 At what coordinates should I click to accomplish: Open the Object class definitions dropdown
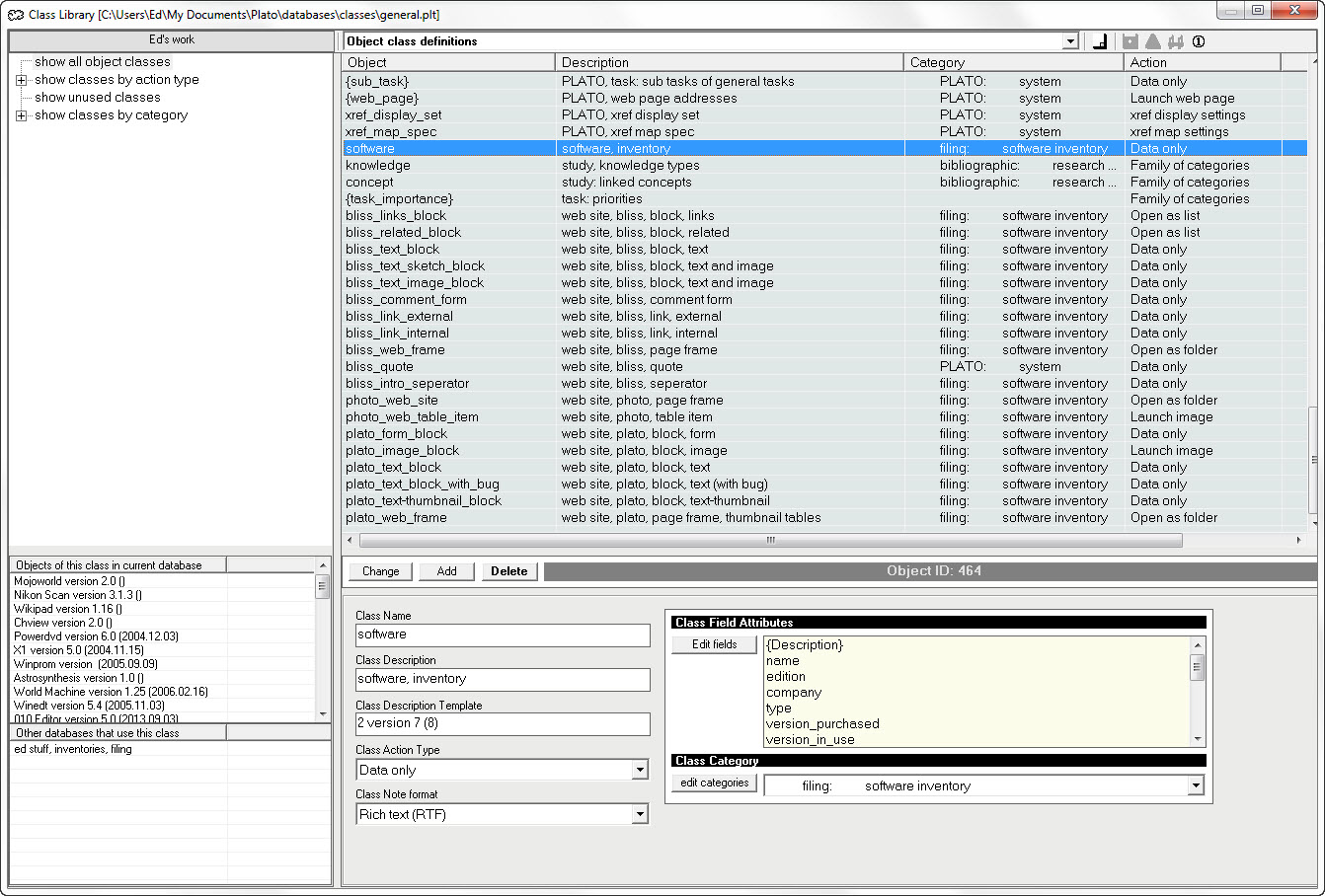[x=1070, y=41]
